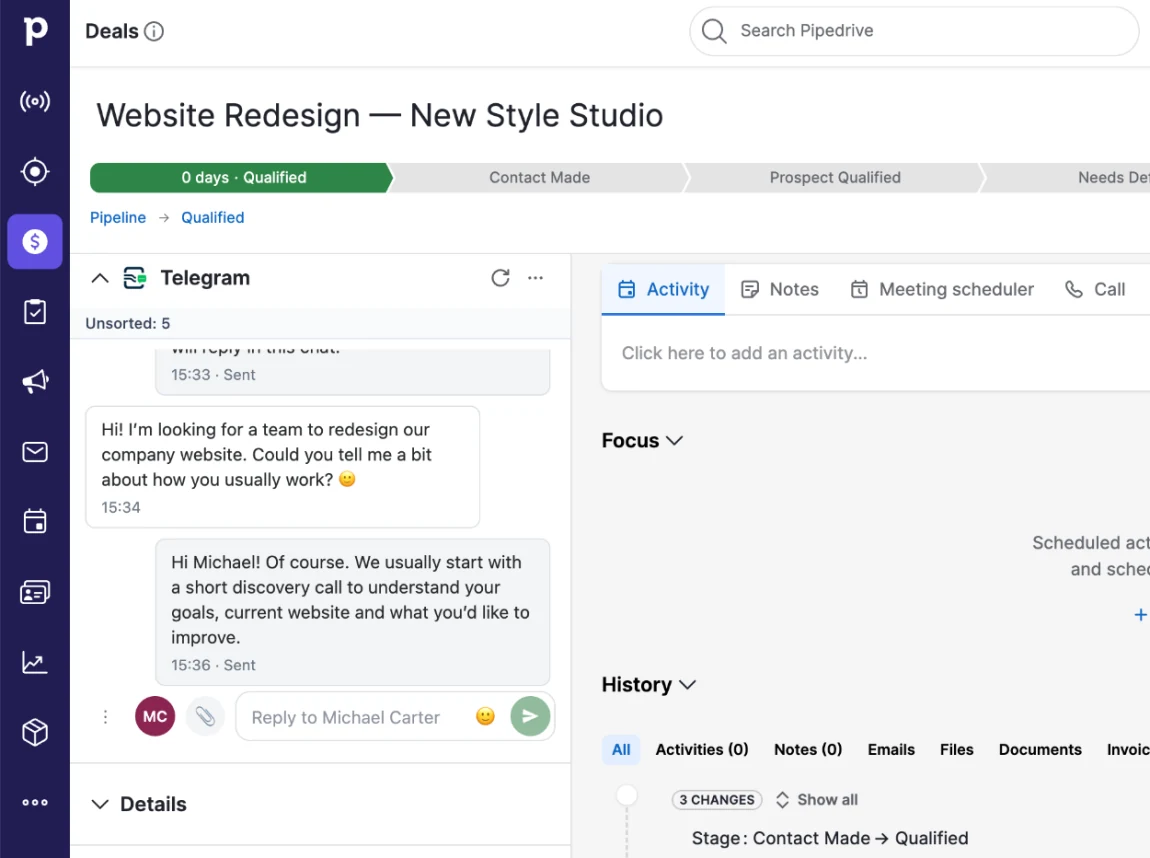The width and height of the screenshot is (1150, 858).
Task: Open the Deals dollar icon in sidebar
Action: 34,241
